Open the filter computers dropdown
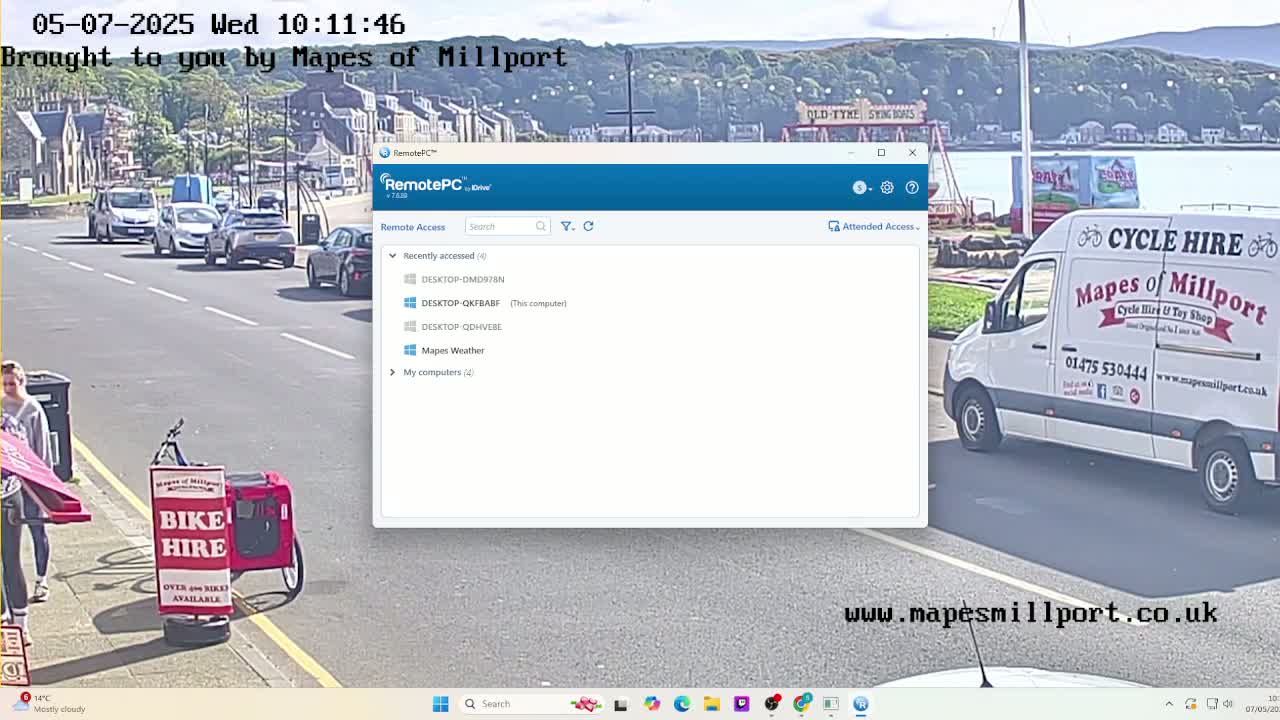Viewport: 1280px width, 720px height. pyautogui.click(x=567, y=226)
